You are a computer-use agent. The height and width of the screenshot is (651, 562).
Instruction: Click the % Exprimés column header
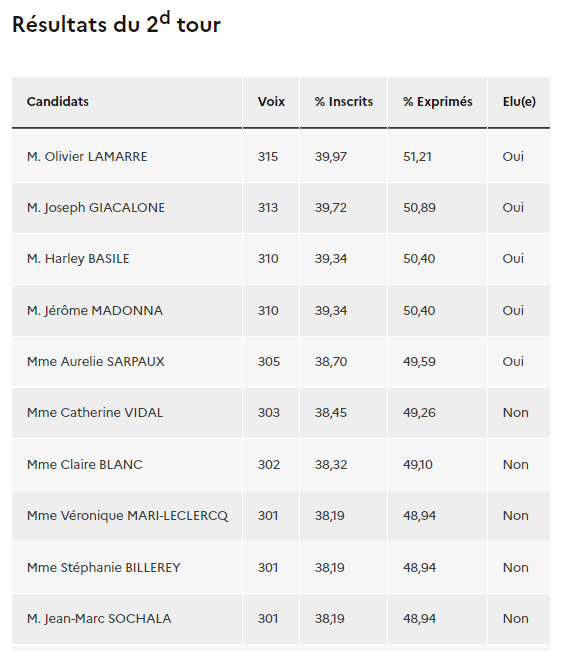tap(437, 102)
